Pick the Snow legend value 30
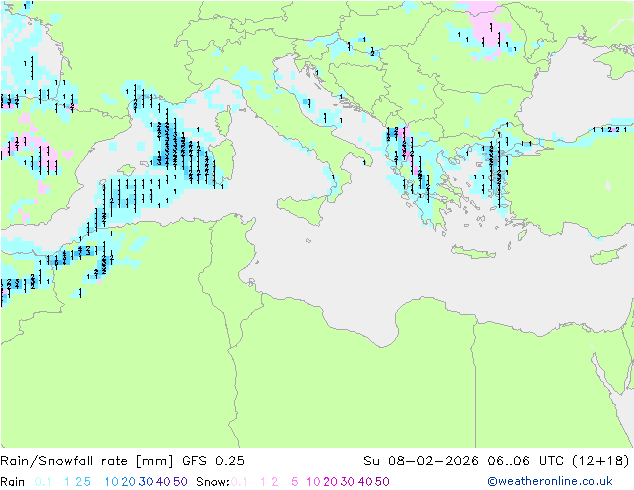 (x=348, y=482)
